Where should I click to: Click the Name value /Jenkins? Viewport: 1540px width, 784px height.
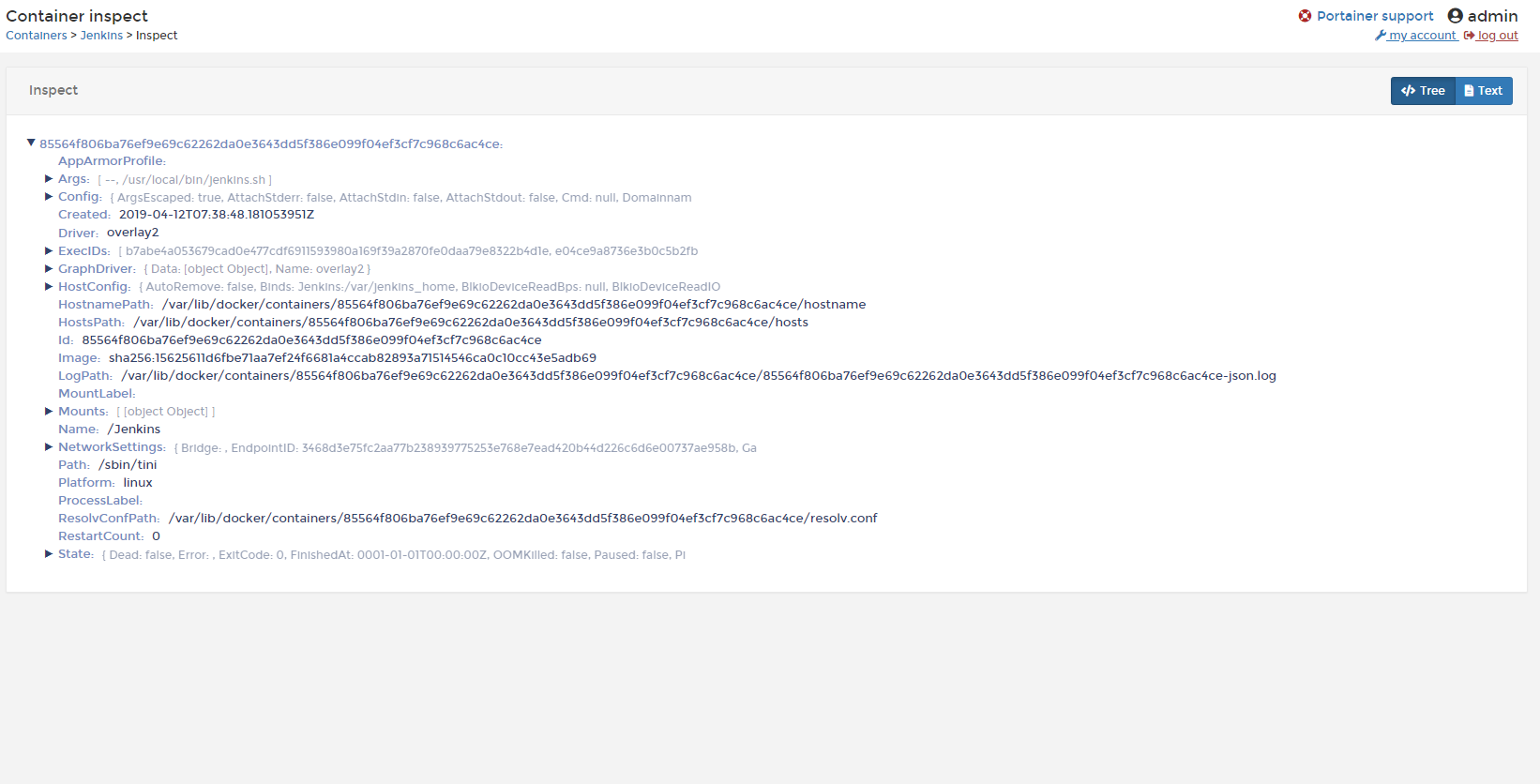click(x=134, y=430)
